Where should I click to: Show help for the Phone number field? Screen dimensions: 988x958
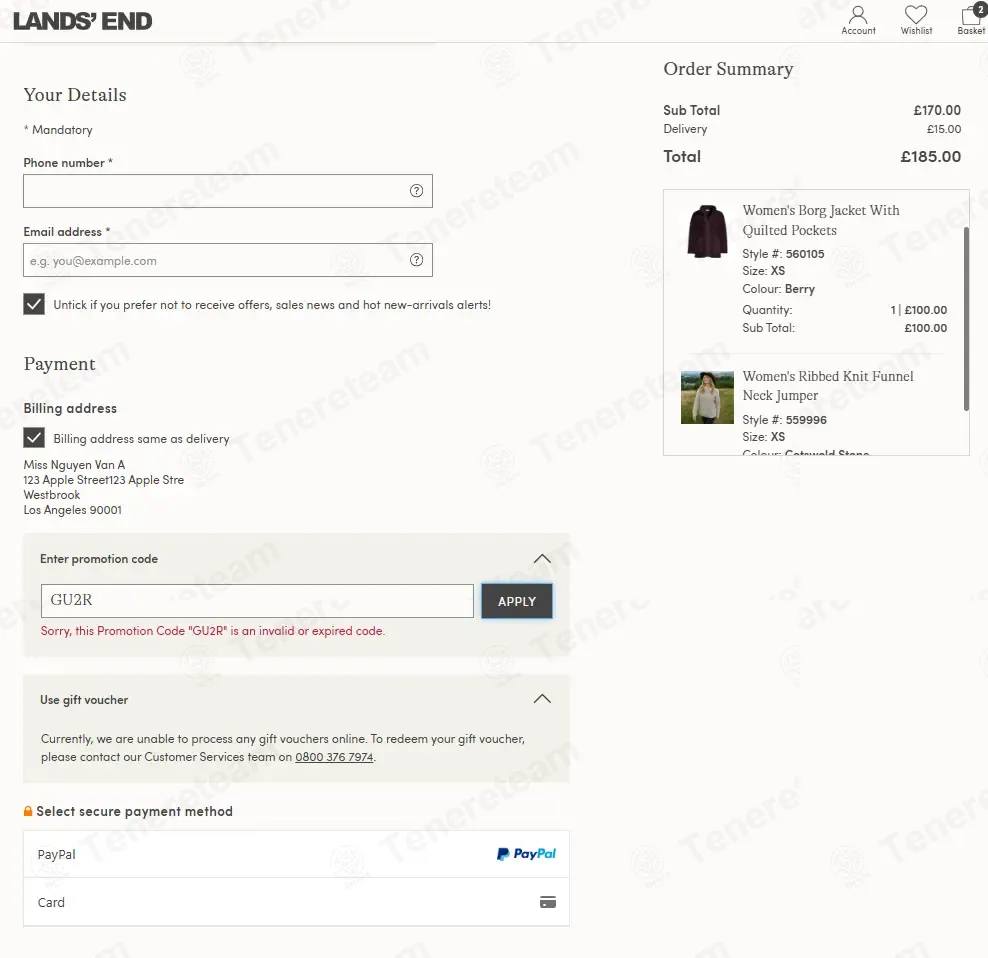click(416, 190)
